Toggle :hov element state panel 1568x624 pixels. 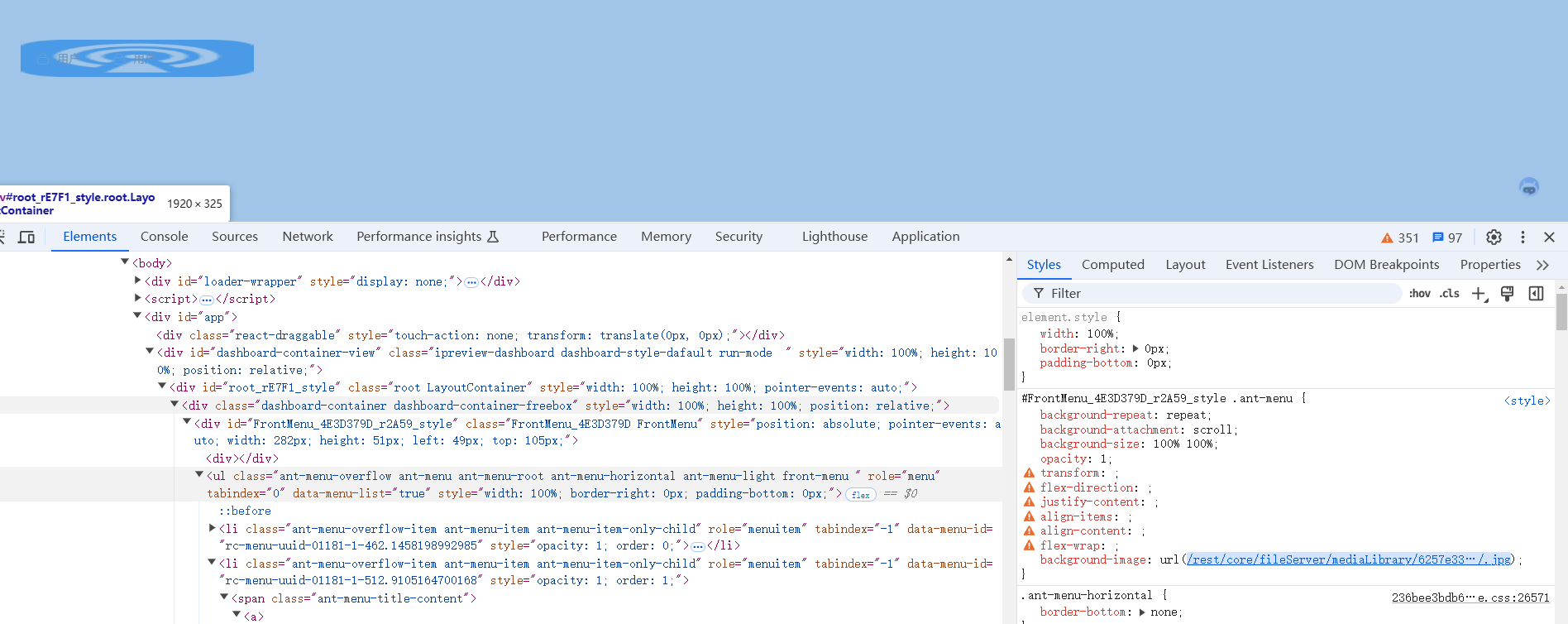[x=1420, y=294]
